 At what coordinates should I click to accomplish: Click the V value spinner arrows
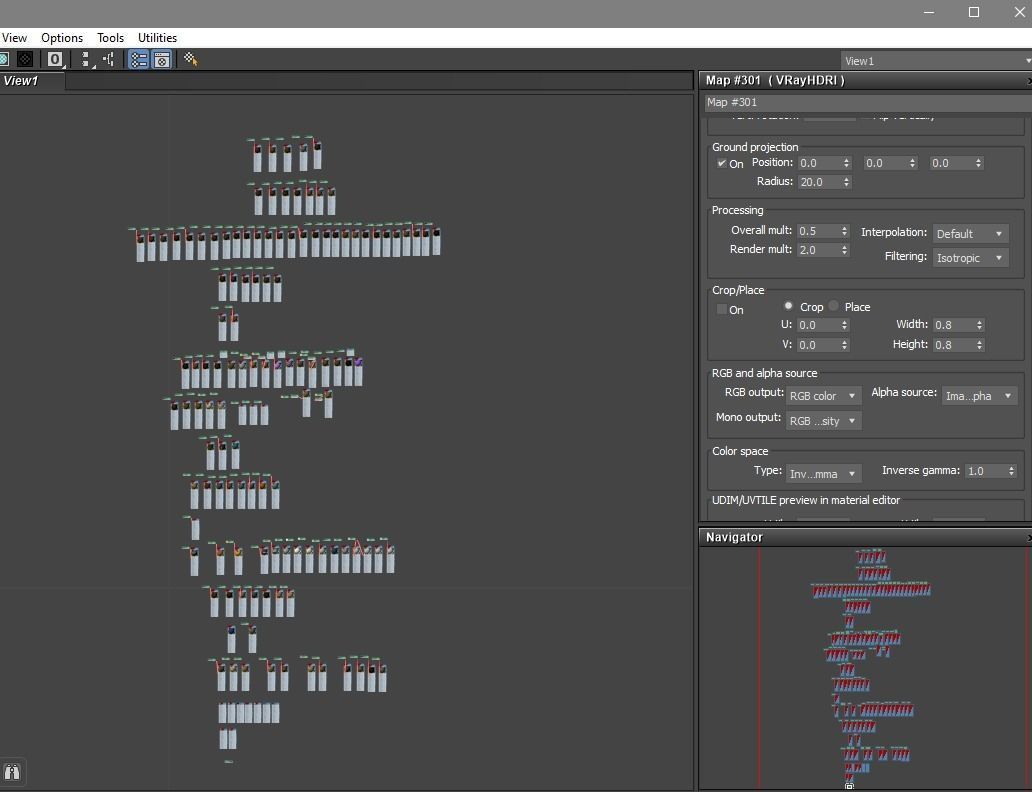[844, 345]
